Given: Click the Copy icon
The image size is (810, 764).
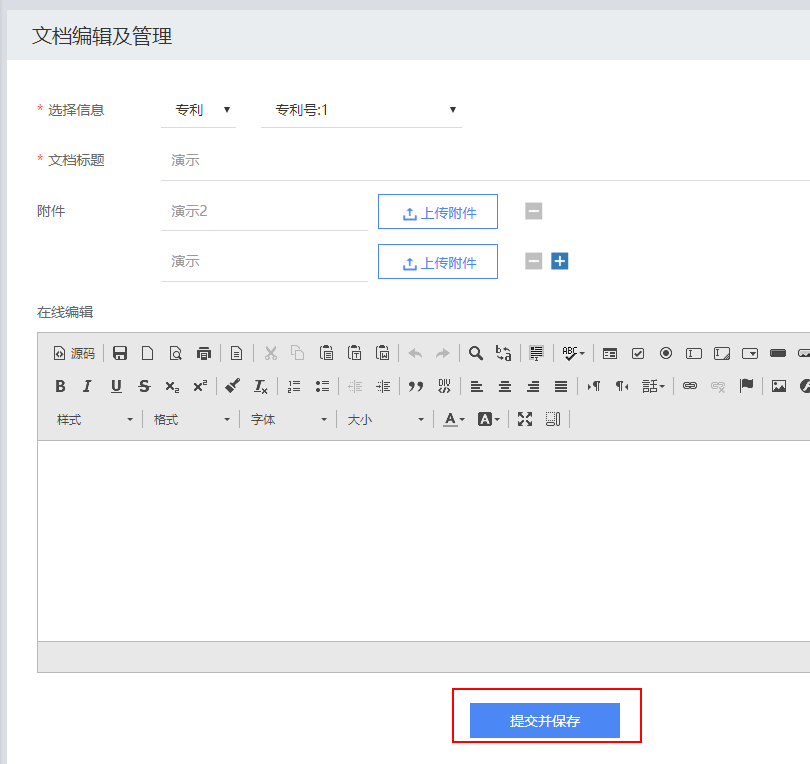Looking at the screenshot, I should pyautogui.click(x=298, y=353).
